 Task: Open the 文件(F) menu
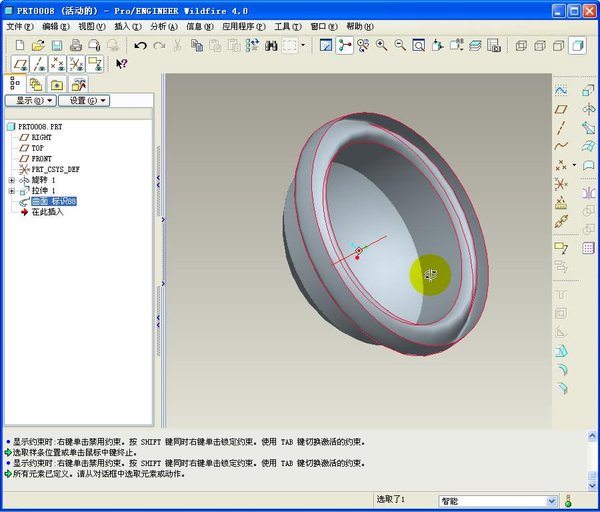tap(20, 26)
